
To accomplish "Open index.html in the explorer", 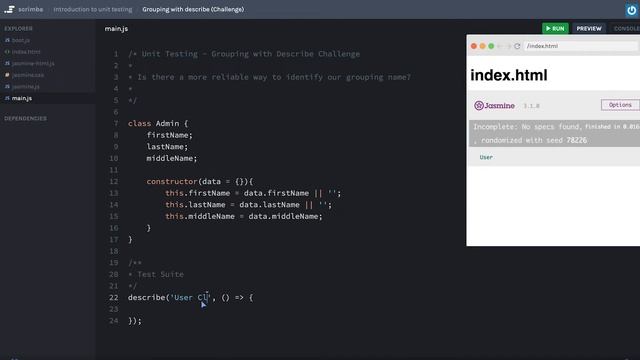I will click(x=26, y=51).
